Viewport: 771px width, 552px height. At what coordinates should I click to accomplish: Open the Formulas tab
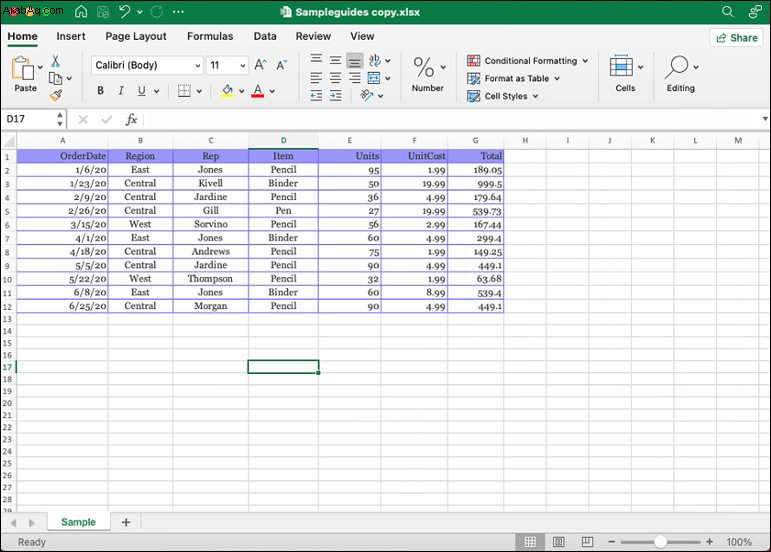point(210,36)
